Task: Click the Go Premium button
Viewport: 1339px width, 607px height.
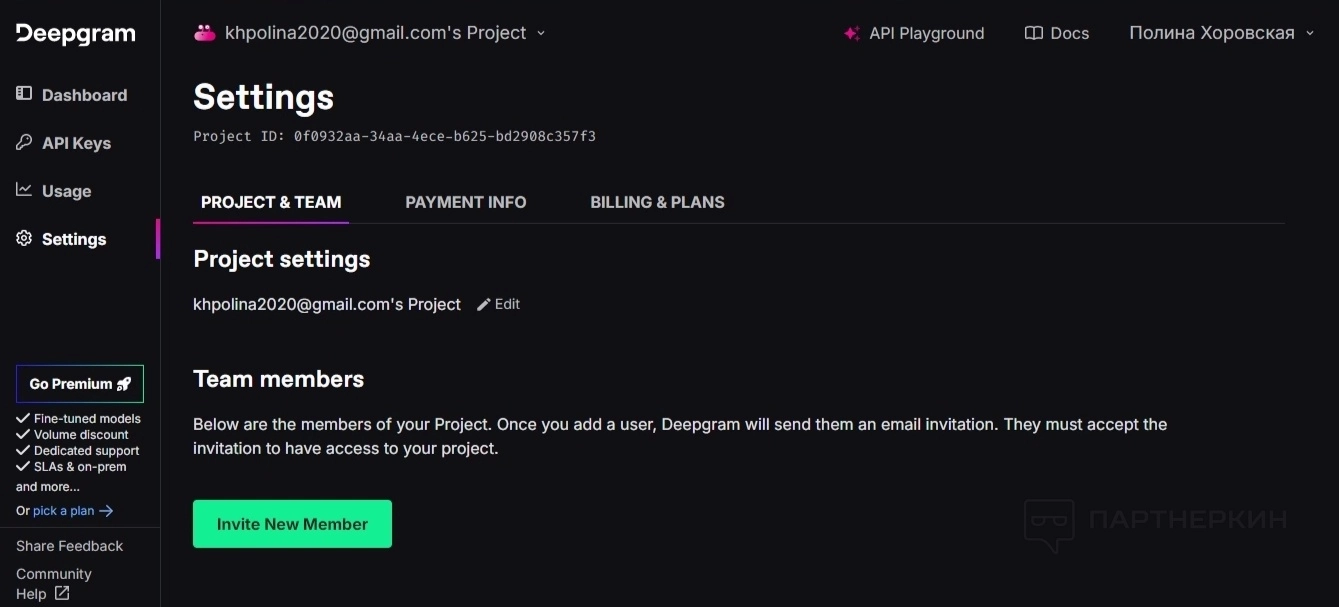Action: (x=80, y=384)
